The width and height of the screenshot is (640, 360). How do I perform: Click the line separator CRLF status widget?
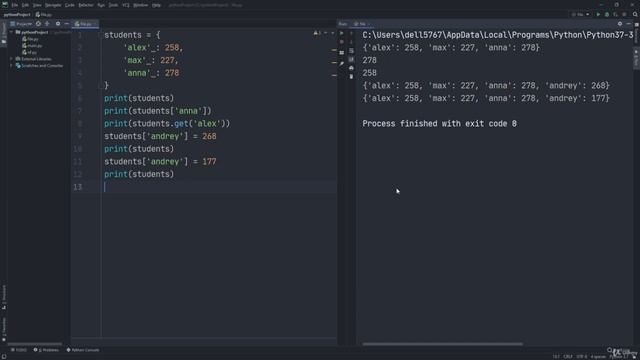[568, 356]
